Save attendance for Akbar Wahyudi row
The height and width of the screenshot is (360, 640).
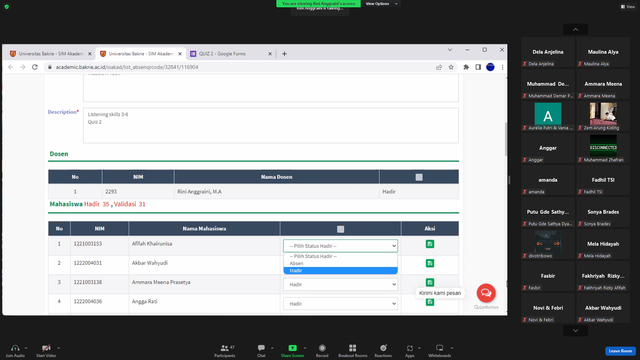click(x=430, y=263)
